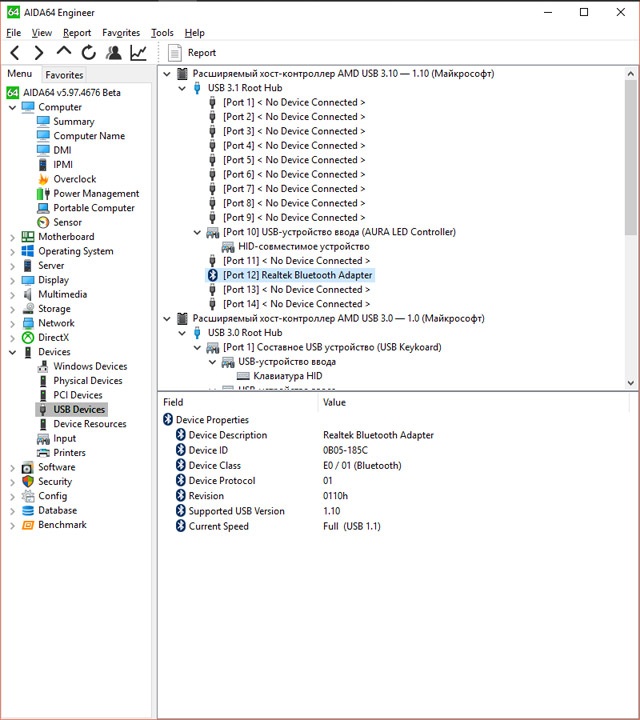
Task: Collapse the USB 3.1 Root Hub
Action: pyautogui.click(x=182, y=88)
